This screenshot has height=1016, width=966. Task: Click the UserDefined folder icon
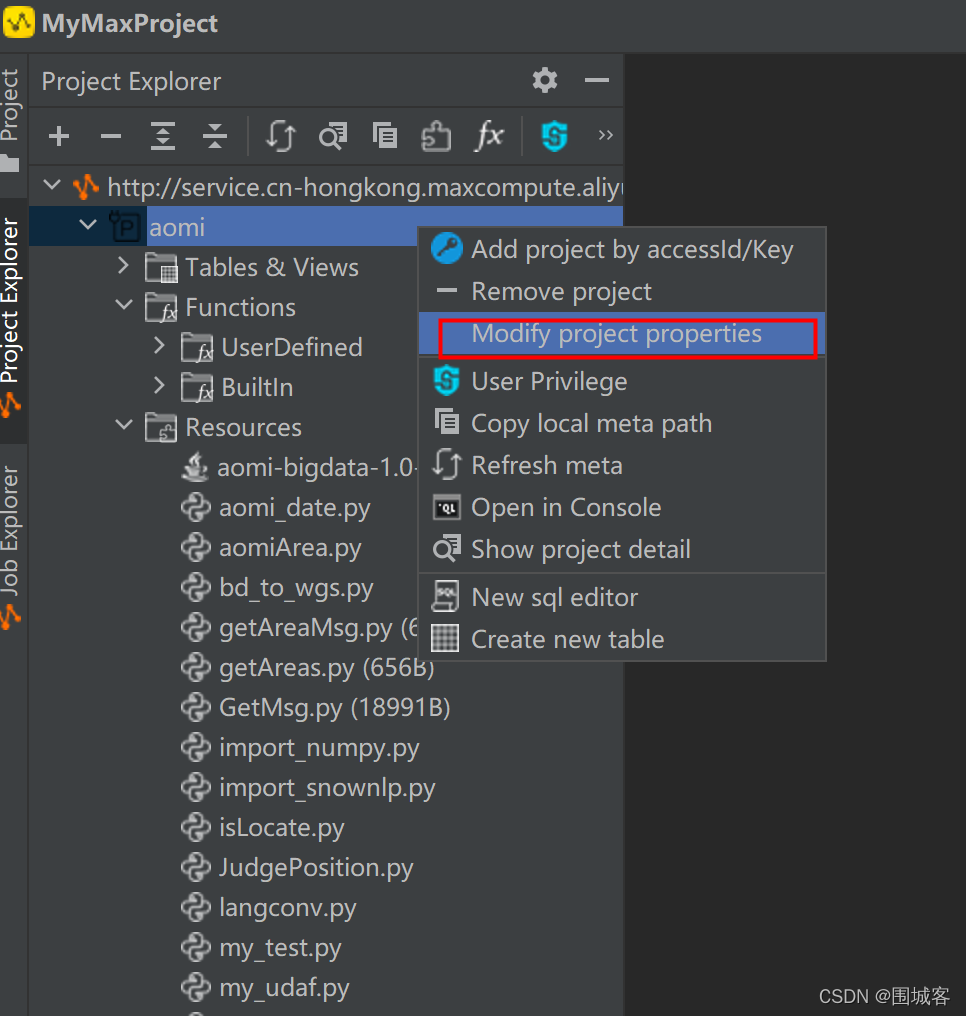point(197,348)
